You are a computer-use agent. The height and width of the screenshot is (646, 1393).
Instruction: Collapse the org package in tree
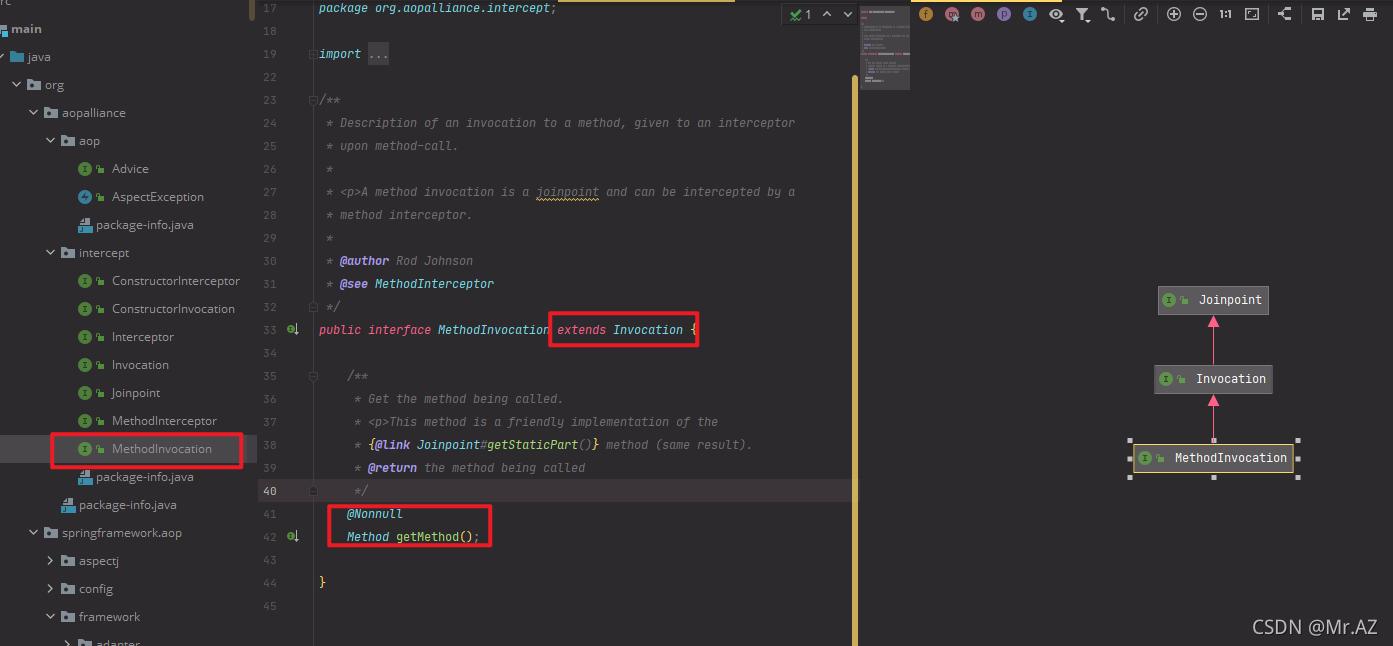tap(17, 85)
